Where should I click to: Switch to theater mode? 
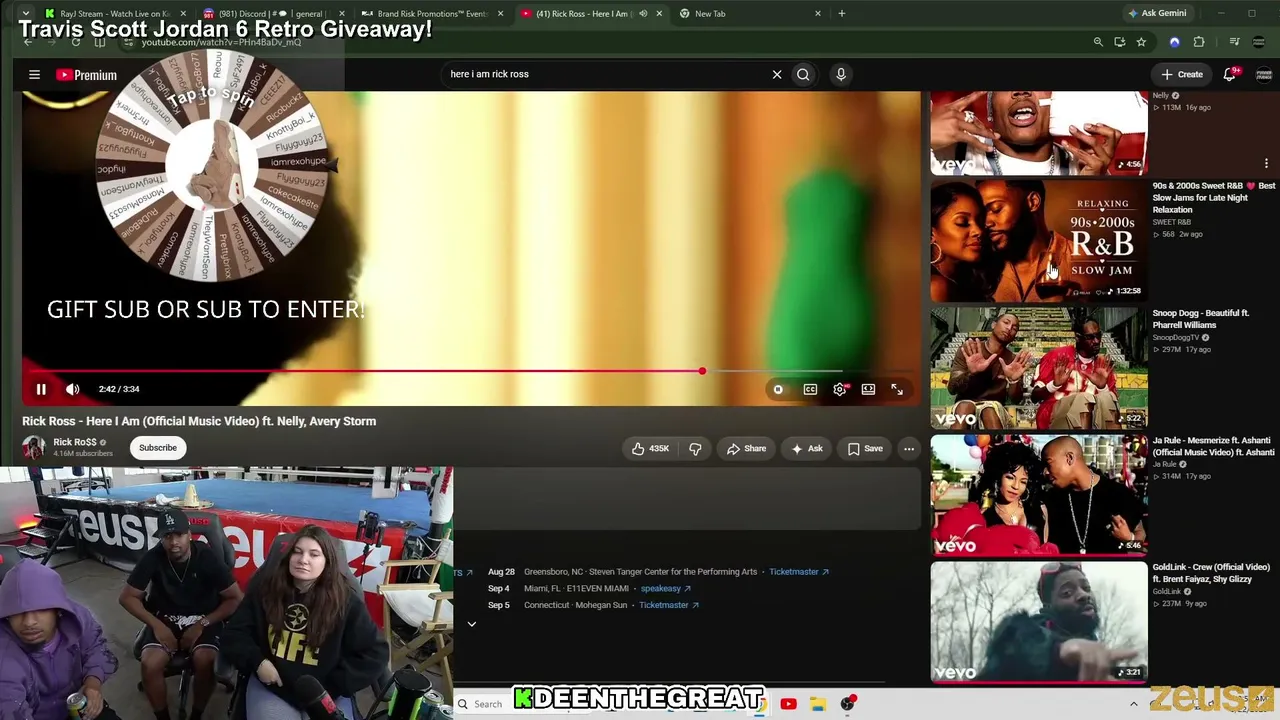tap(868, 389)
